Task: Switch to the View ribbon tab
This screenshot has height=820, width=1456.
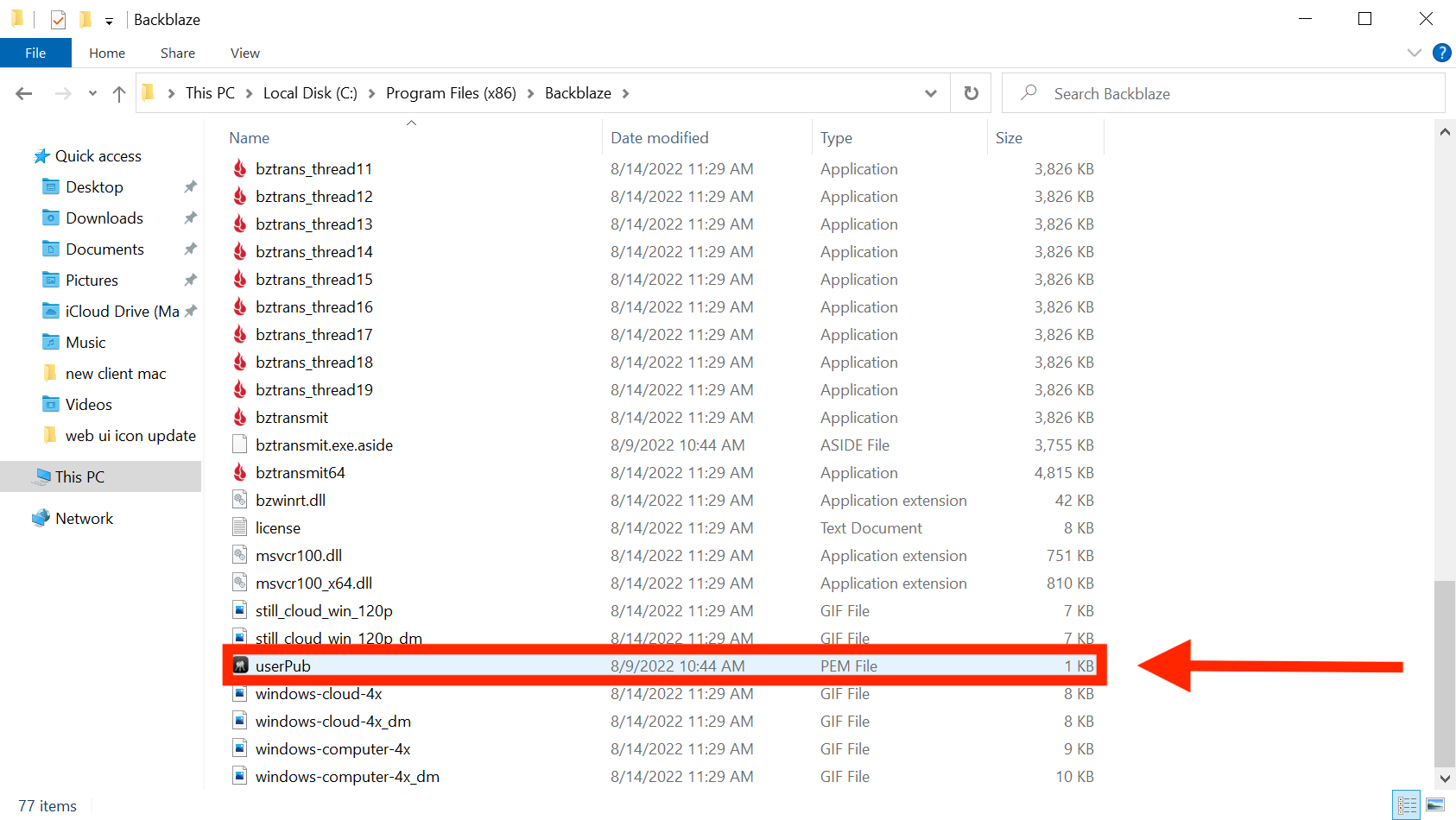Action: 245,53
